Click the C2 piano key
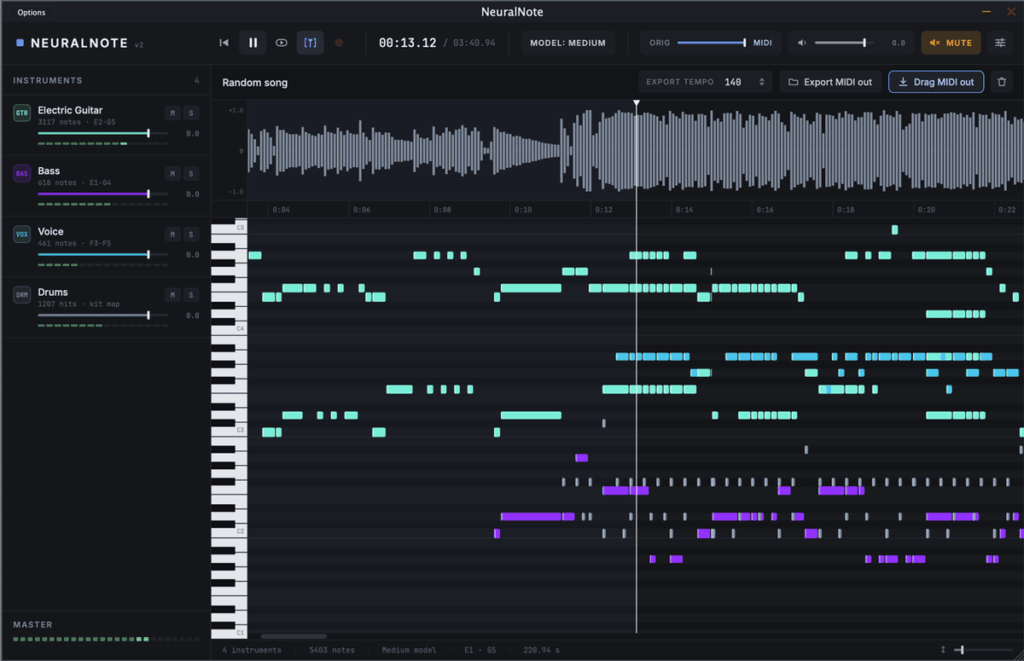1024x661 pixels. 229,532
